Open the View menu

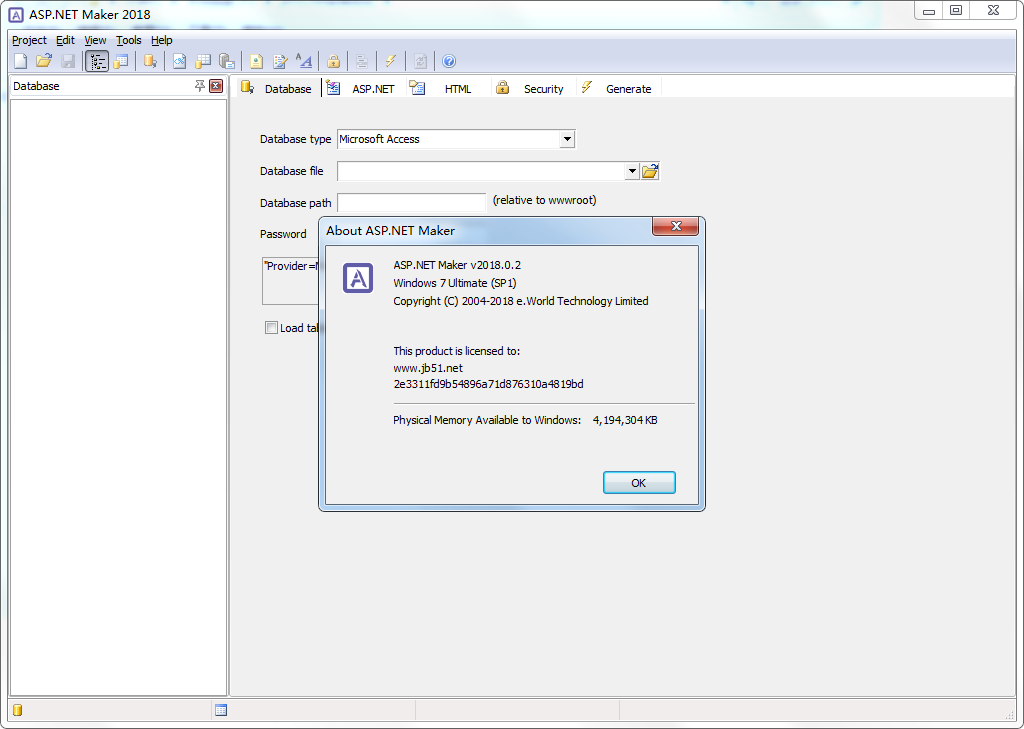click(x=95, y=40)
